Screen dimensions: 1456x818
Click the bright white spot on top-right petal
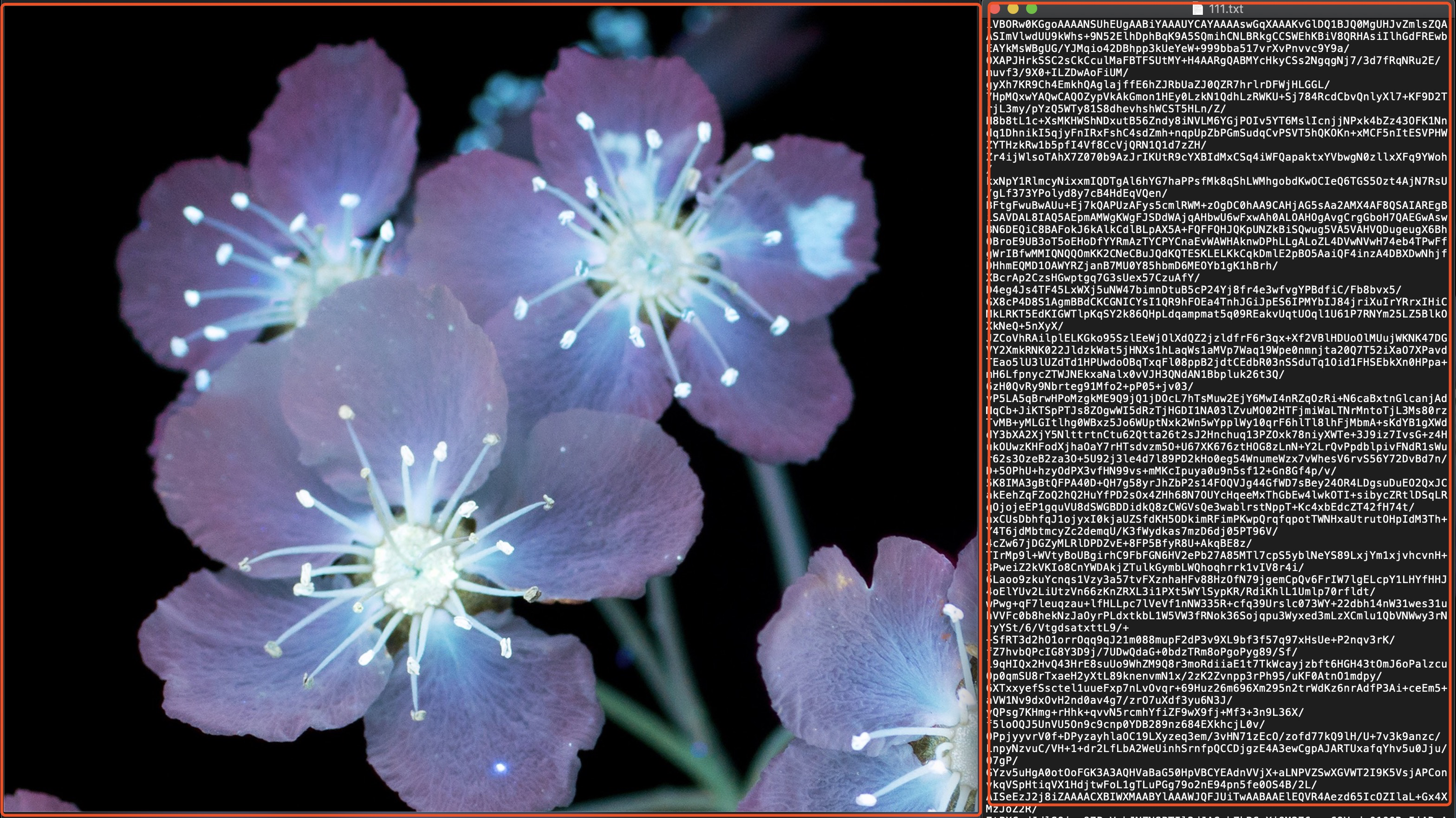[822, 233]
